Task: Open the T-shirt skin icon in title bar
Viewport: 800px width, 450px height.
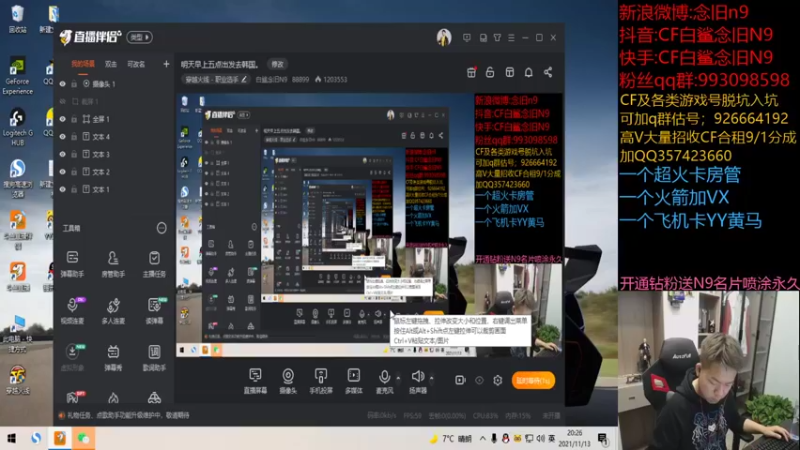Action: (497, 38)
